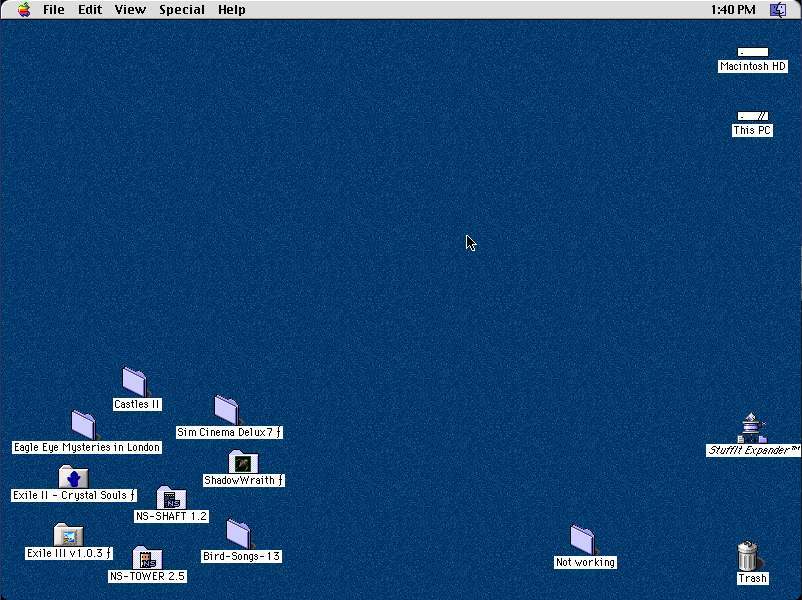Open the Apple menu

[23, 10]
